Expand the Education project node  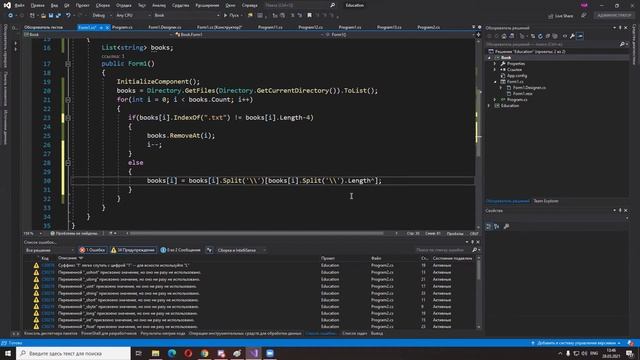pos(489,106)
